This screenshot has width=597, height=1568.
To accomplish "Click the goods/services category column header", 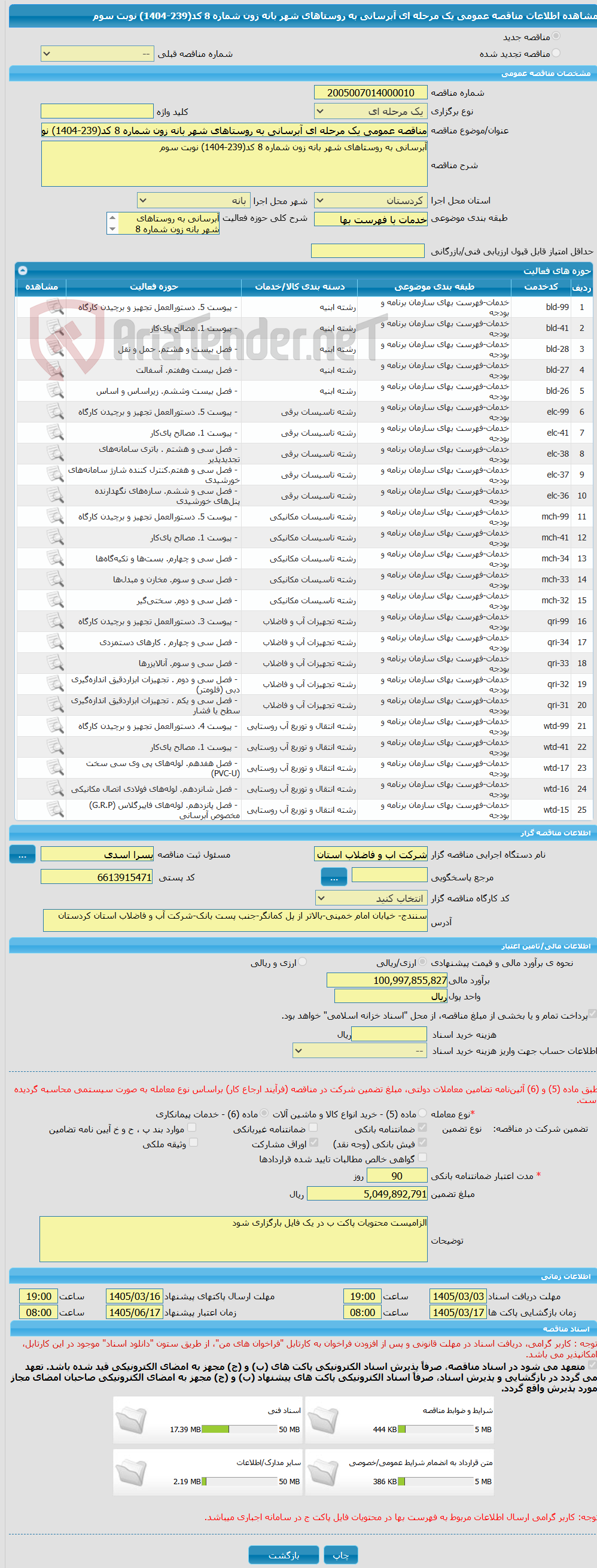I will point(300,286).
